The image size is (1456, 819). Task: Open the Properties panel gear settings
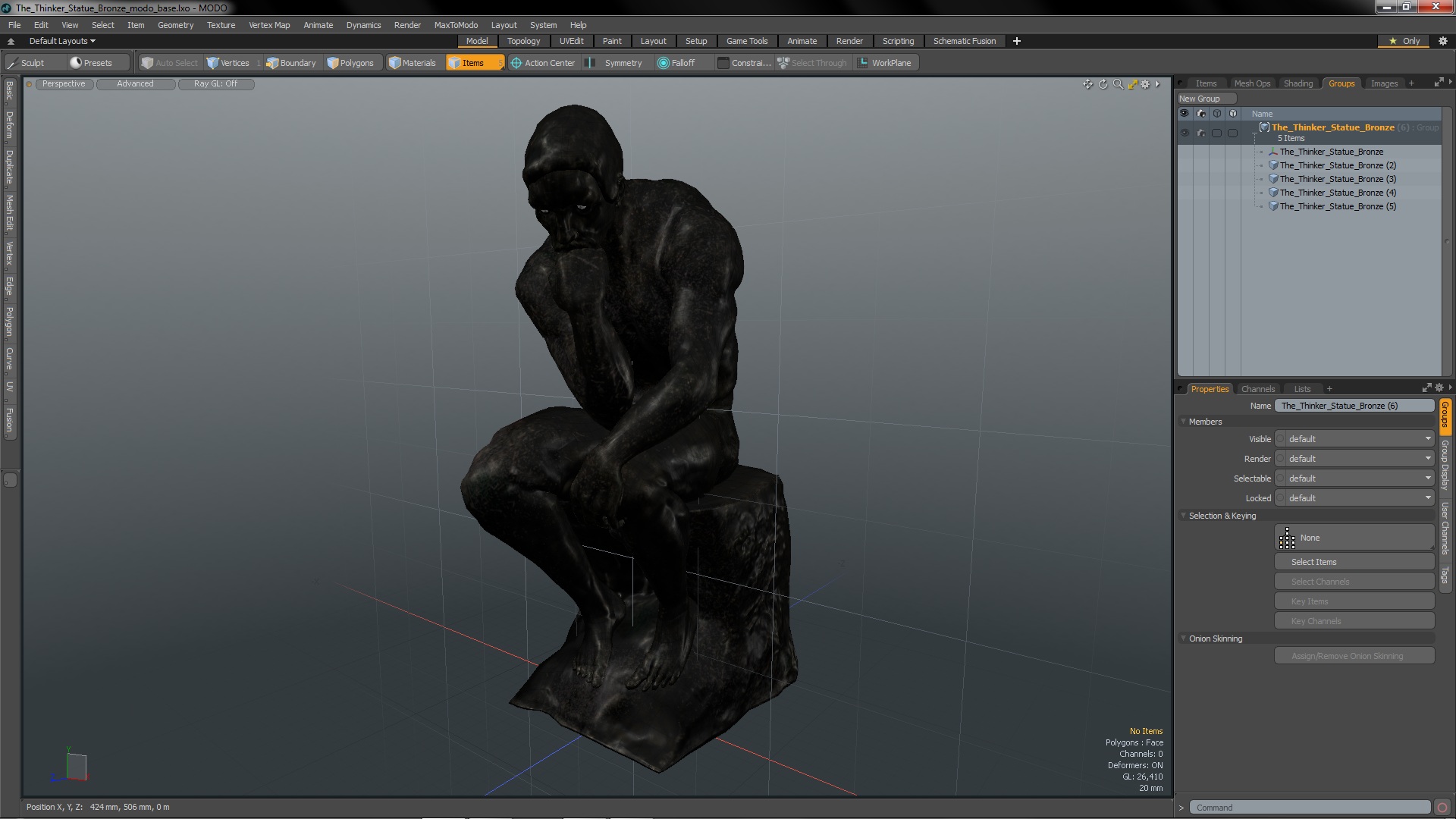1439,388
